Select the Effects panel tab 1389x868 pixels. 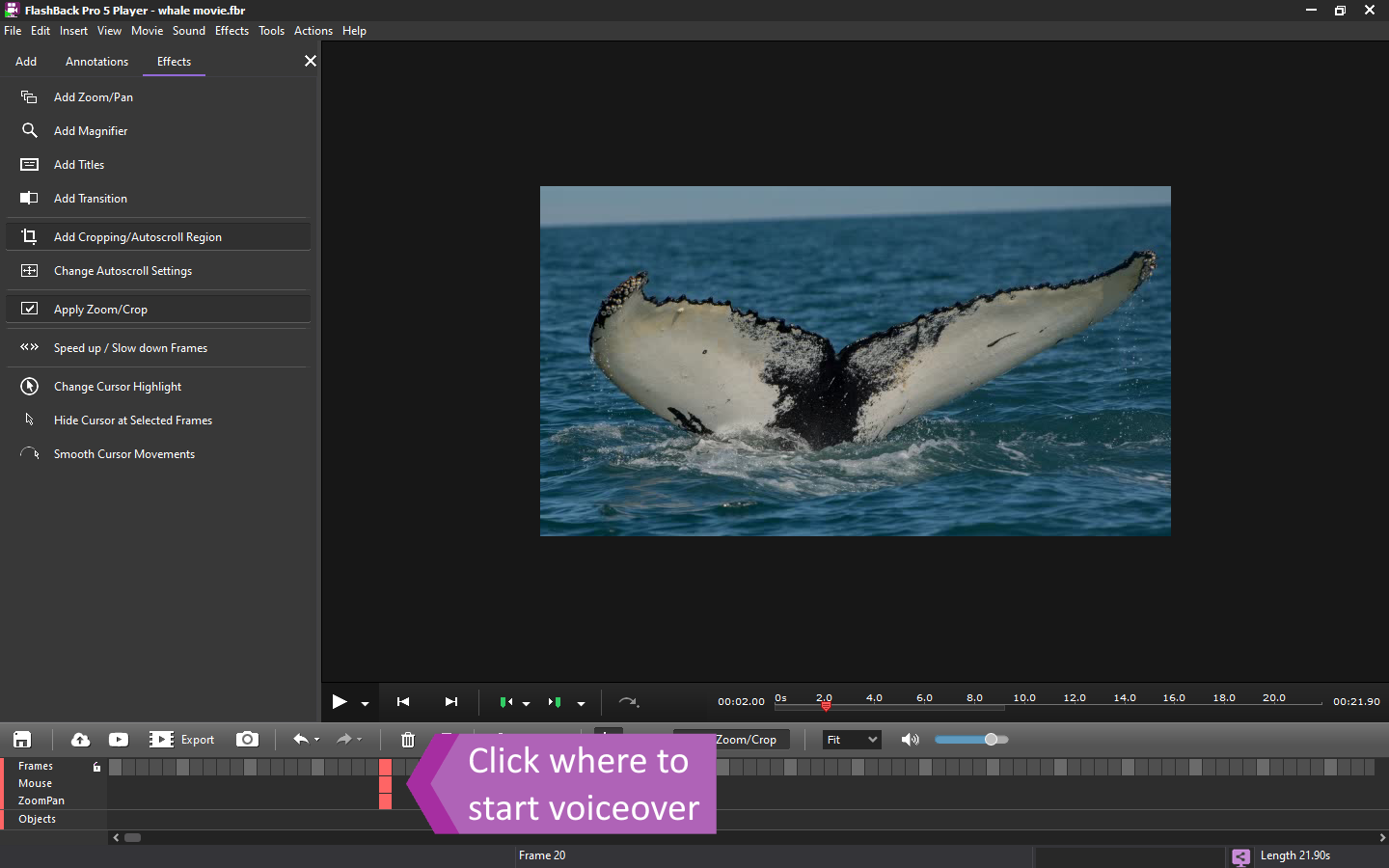(174, 62)
